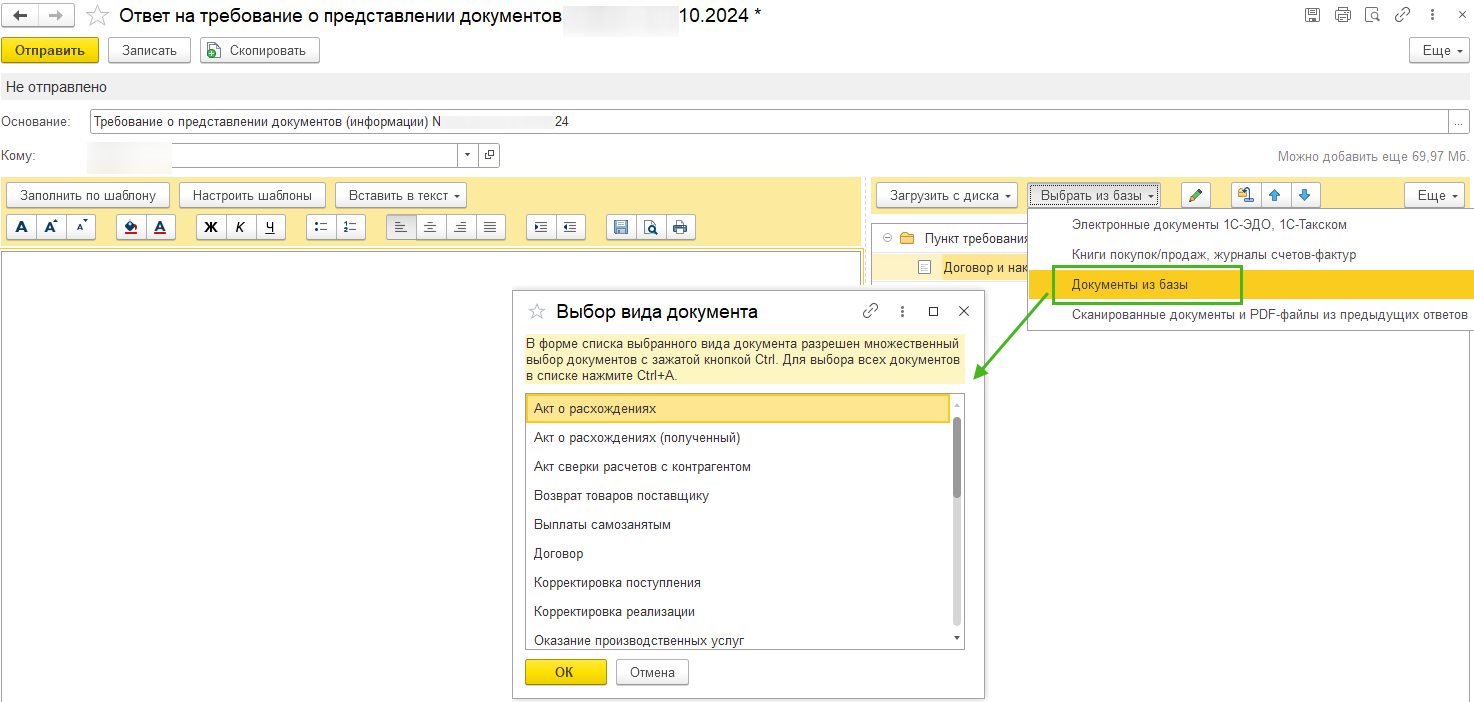Open top Еще dropdown near Отправить row
The height and width of the screenshot is (702, 1474).
pos(1439,50)
